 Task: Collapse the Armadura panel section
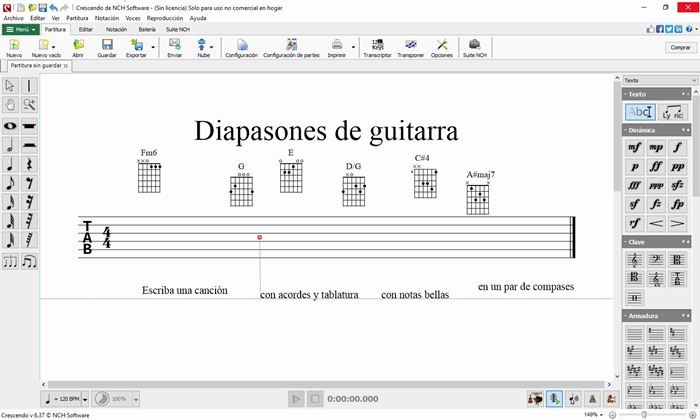625,316
